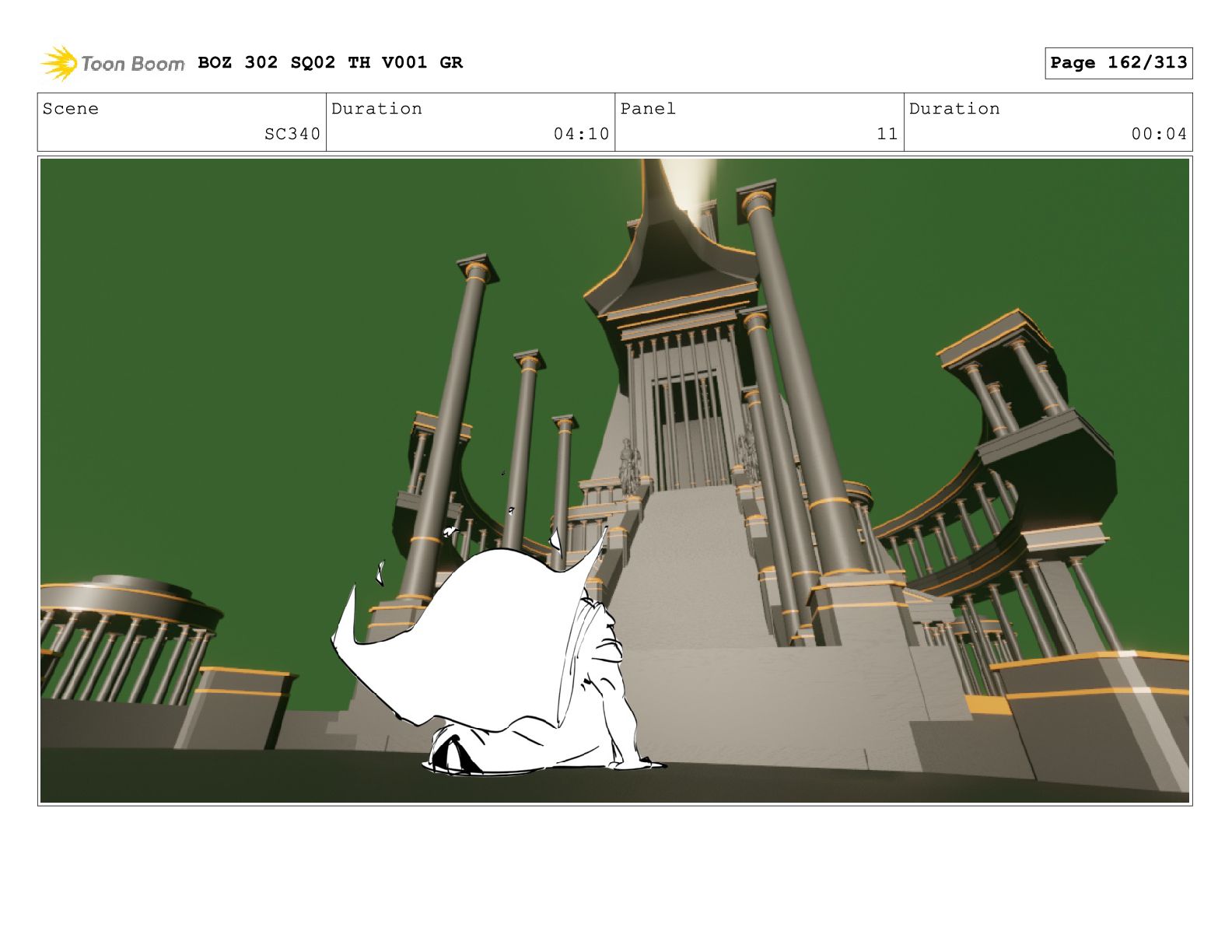Click the Toon Boom starburst logo icon
1232x952 pixels.
point(58,63)
